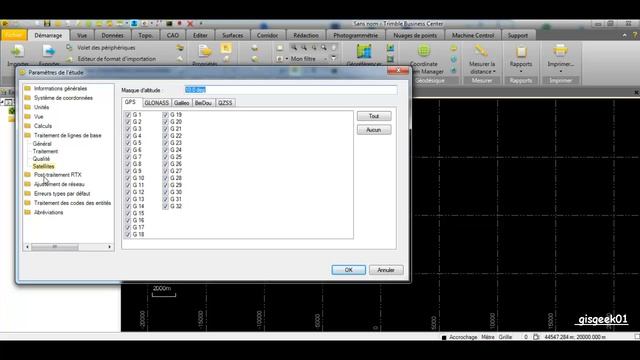The height and width of the screenshot is (360, 640).
Task: Select Abréviations in settings tree
Action: pyautogui.click(x=48, y=212)
